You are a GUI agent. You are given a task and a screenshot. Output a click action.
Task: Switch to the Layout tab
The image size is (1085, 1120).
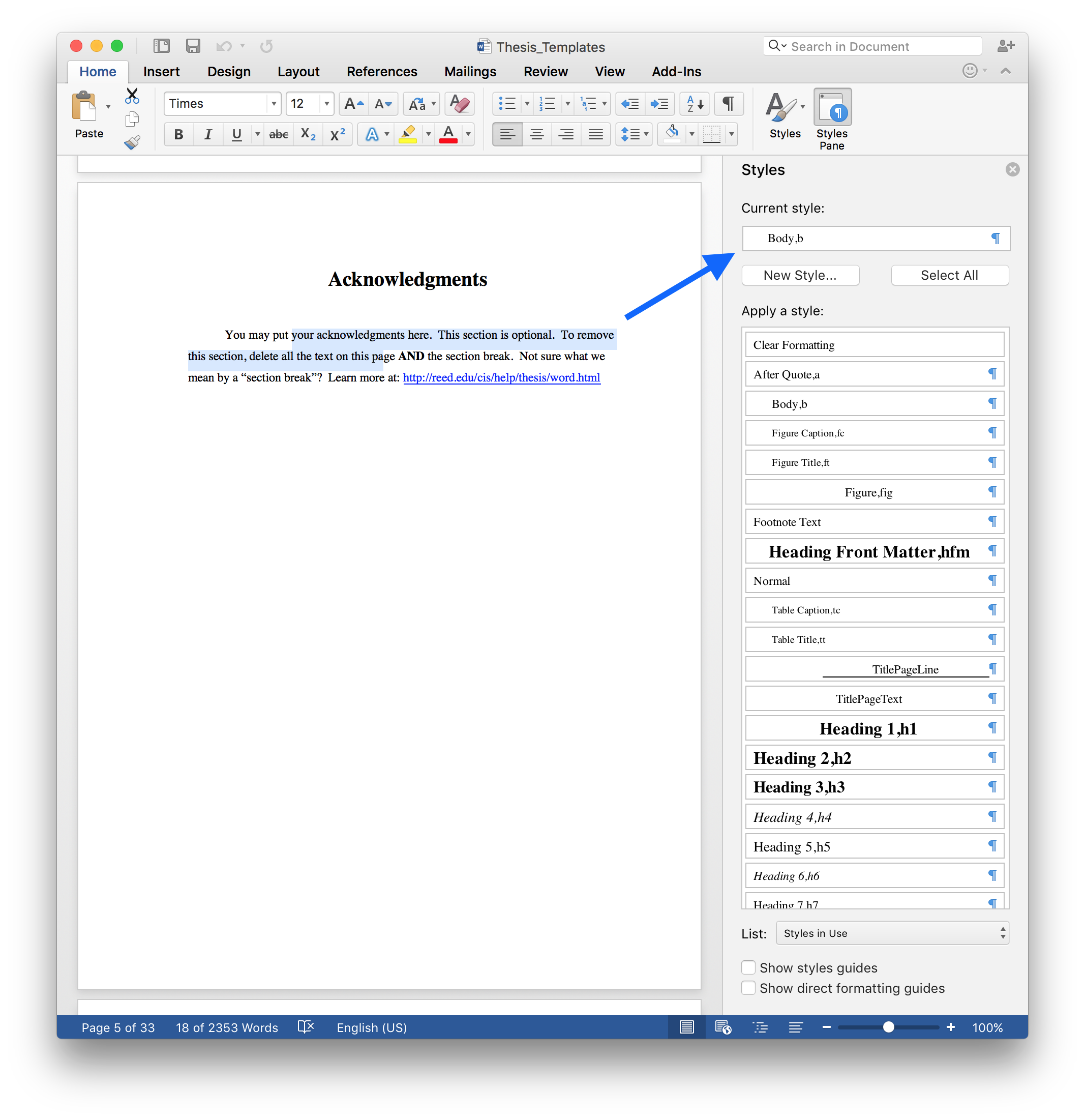[298, 72]
